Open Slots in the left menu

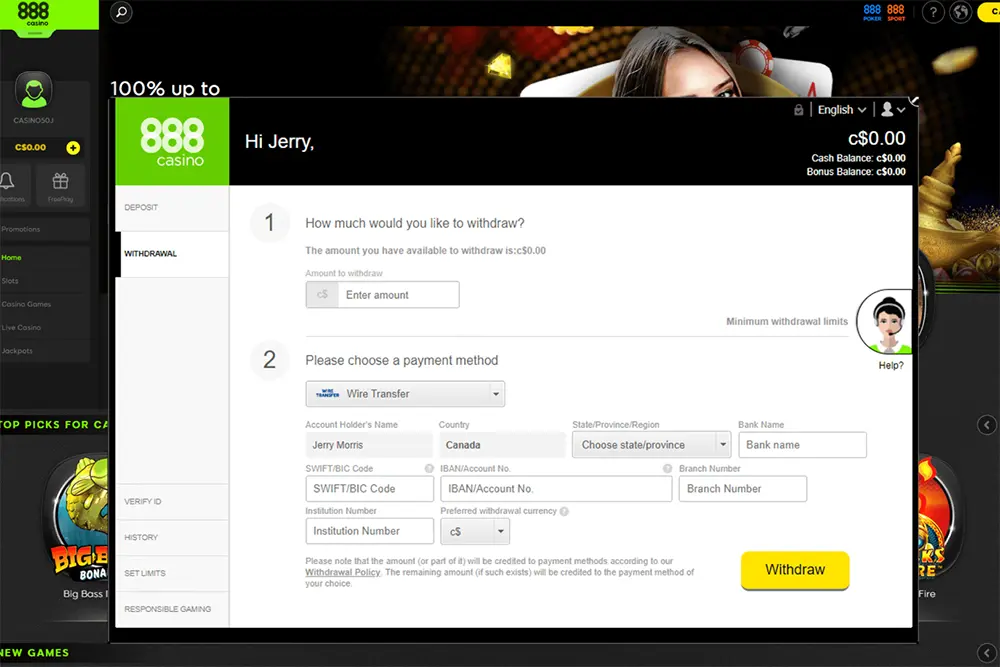[45, 281]
